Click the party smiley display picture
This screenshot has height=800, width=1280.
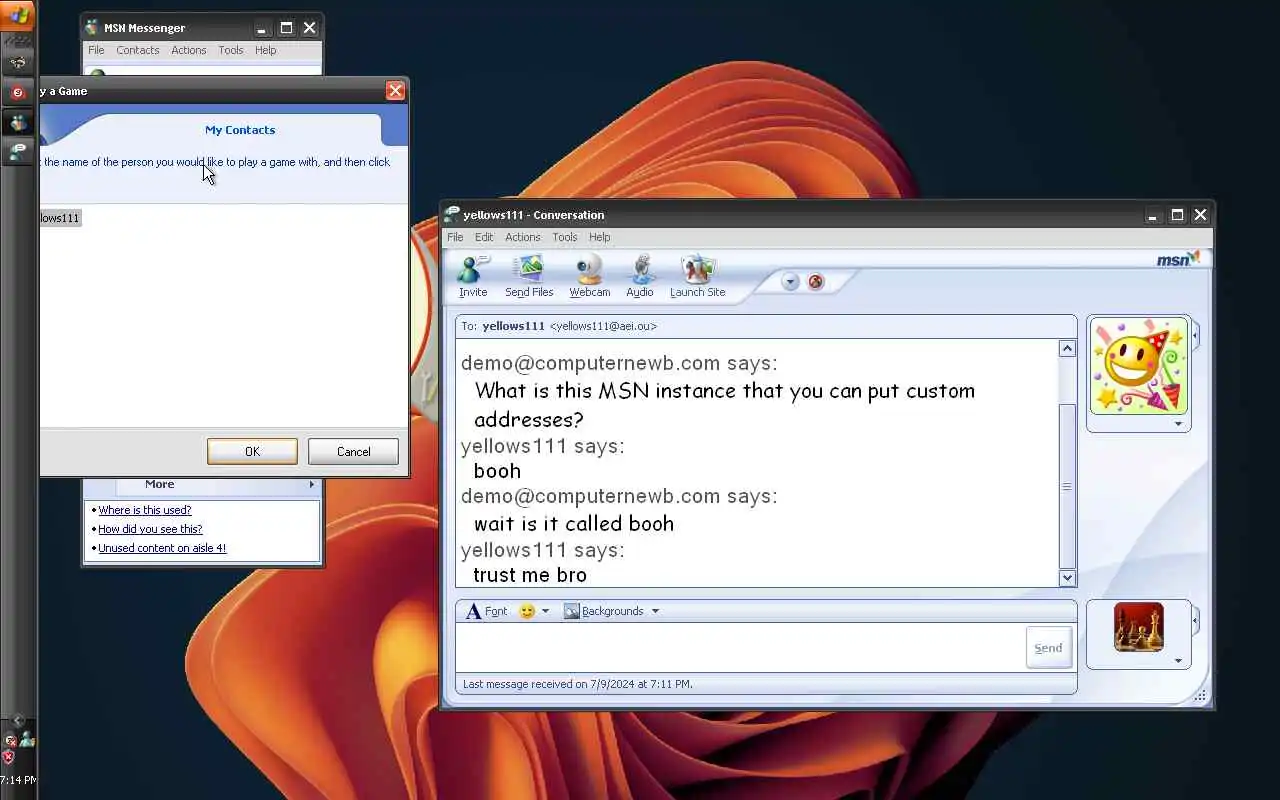(1139, 366)
